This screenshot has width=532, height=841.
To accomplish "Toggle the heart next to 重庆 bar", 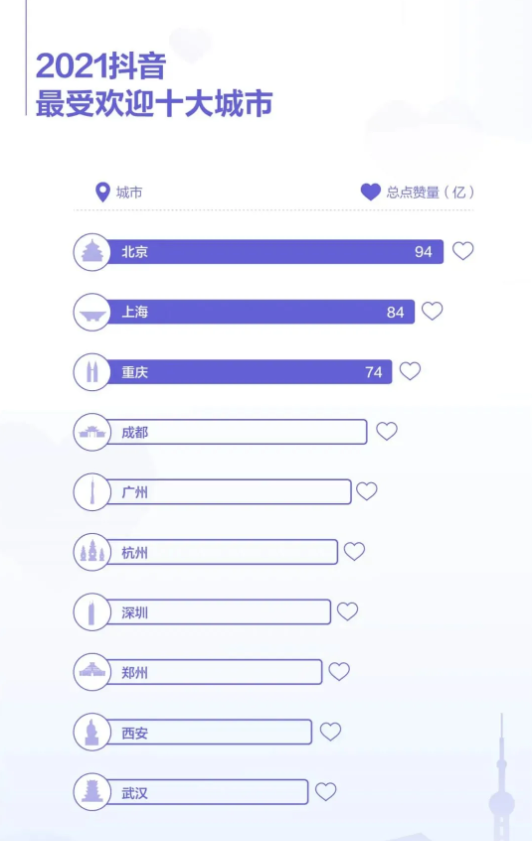I will point(410,371).
